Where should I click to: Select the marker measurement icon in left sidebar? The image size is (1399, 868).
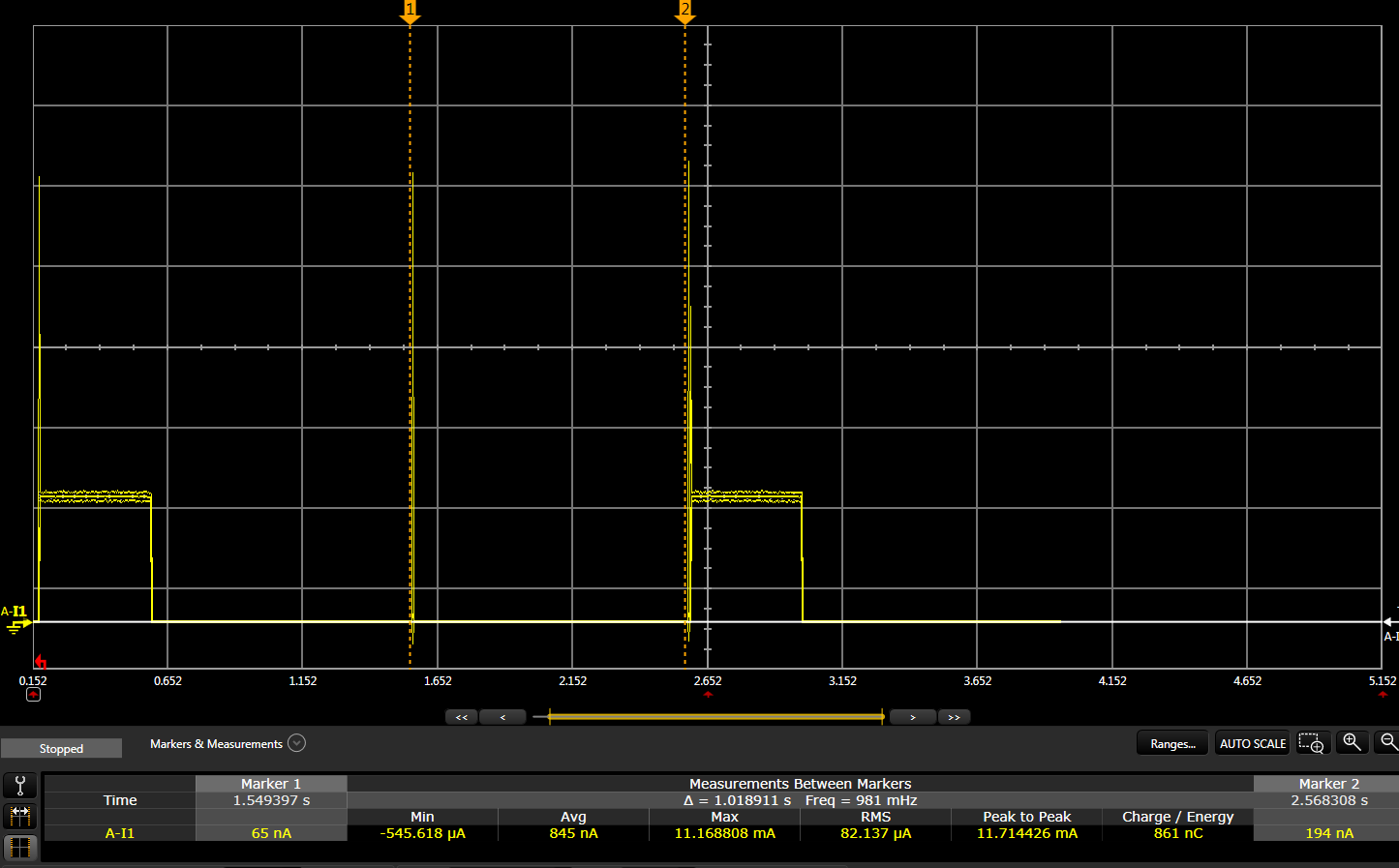click(x=19, y=816)
